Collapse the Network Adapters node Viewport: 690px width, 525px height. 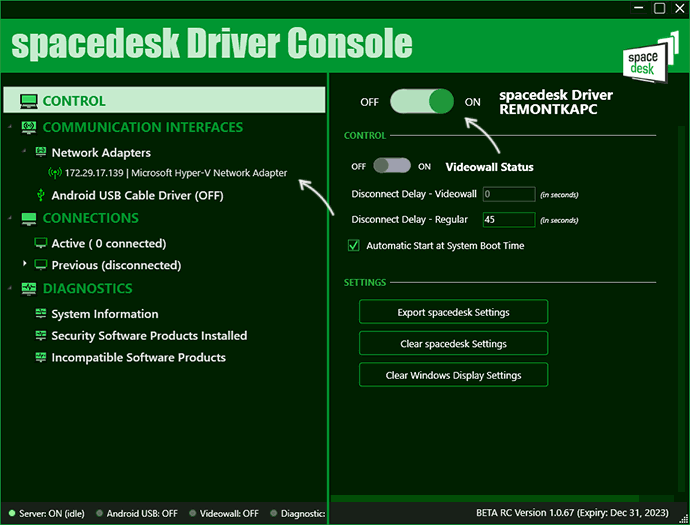click(24, 151)
